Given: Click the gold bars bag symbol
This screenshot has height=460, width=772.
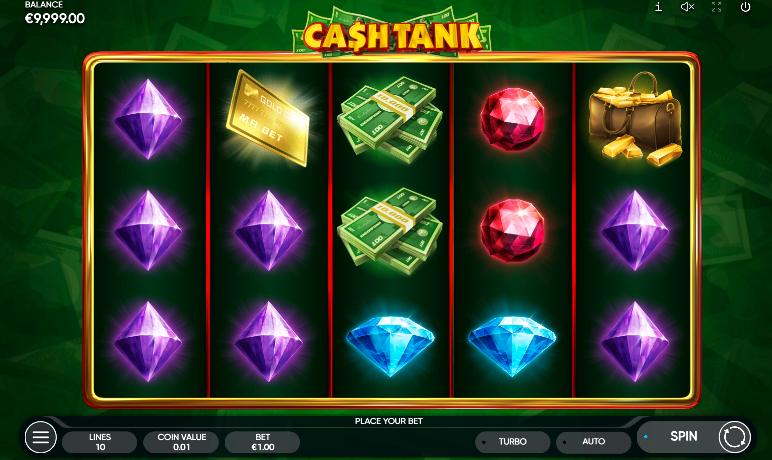Looking at the screenshot, I should click(635, 119).
